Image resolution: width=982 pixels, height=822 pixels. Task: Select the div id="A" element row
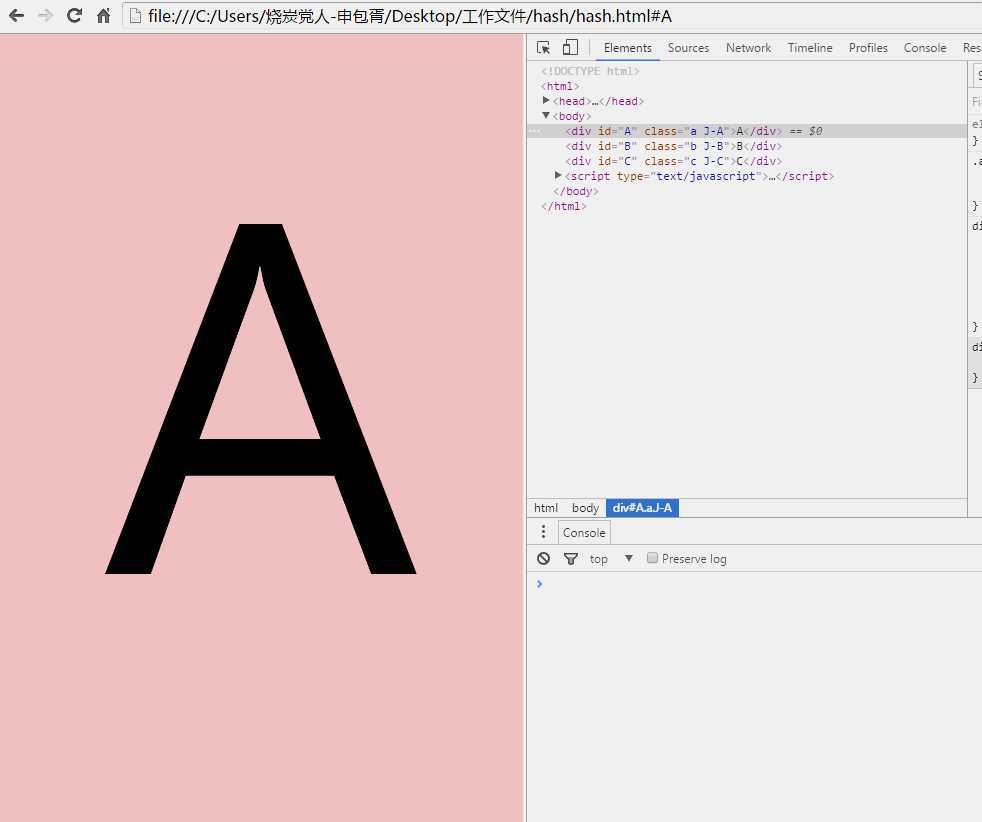click(x=747, y=131)
